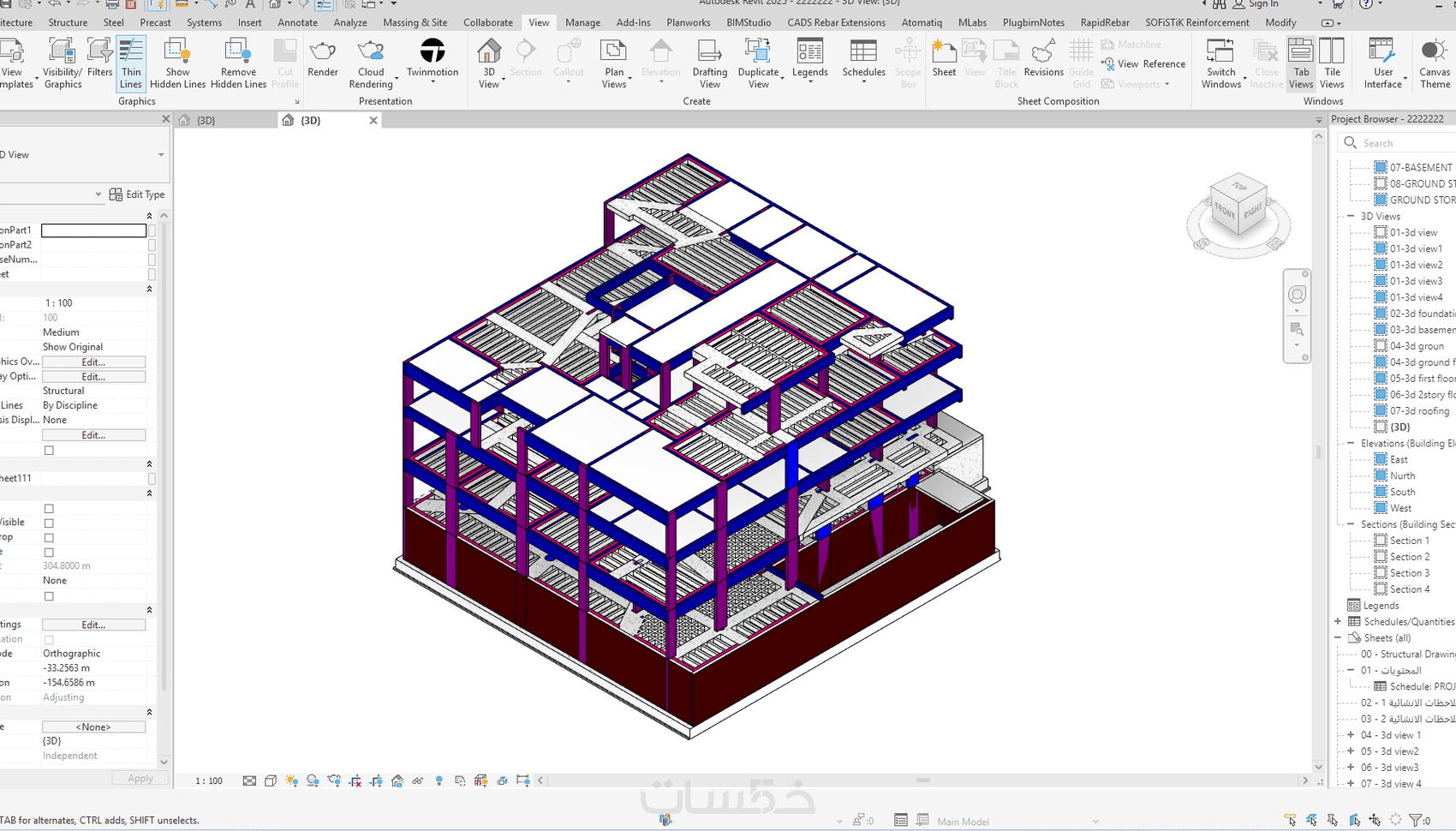Arrange windows with Tile Views

[1332, 63]
